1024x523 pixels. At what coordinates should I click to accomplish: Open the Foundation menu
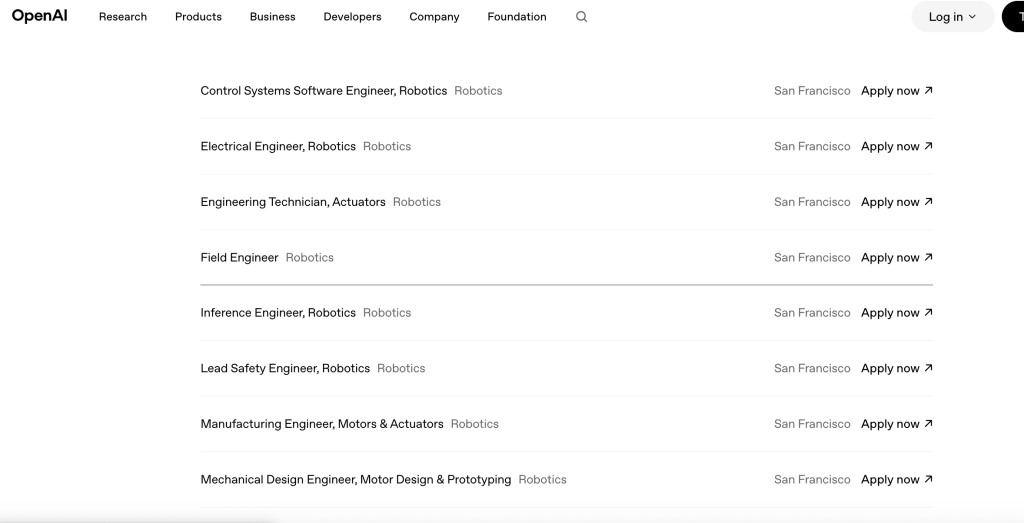[x=517, y=17]
